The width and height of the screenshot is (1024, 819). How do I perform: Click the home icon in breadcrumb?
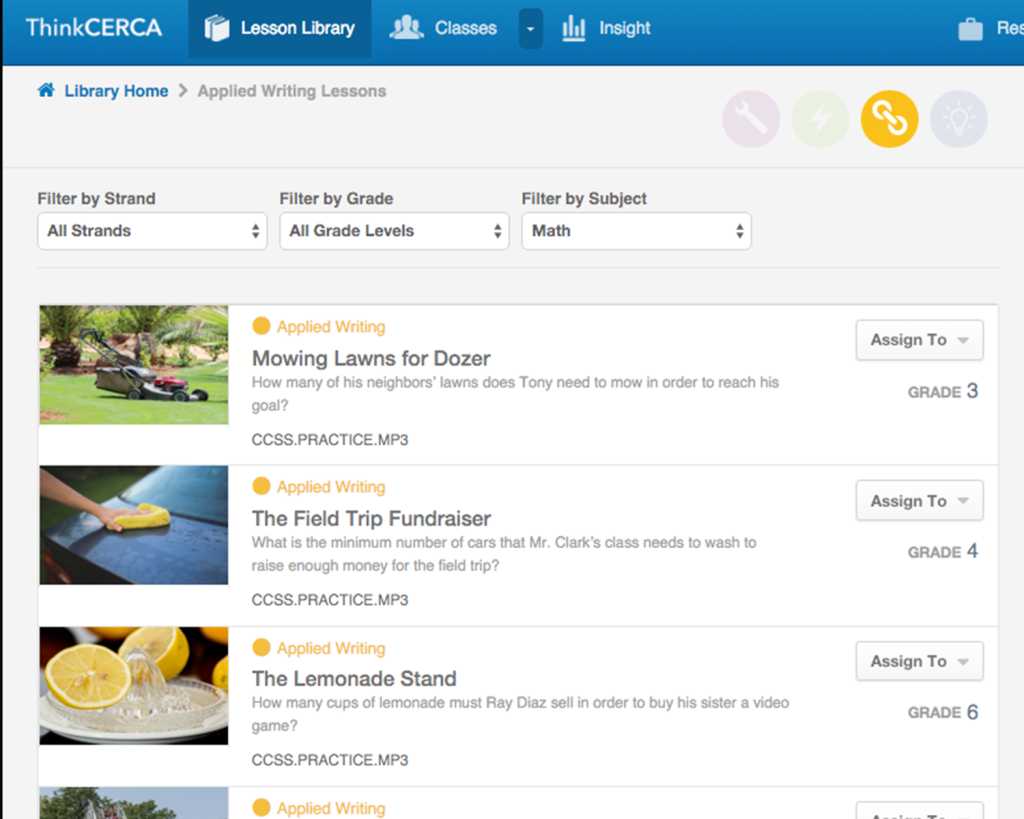click(x=46, y=90)
